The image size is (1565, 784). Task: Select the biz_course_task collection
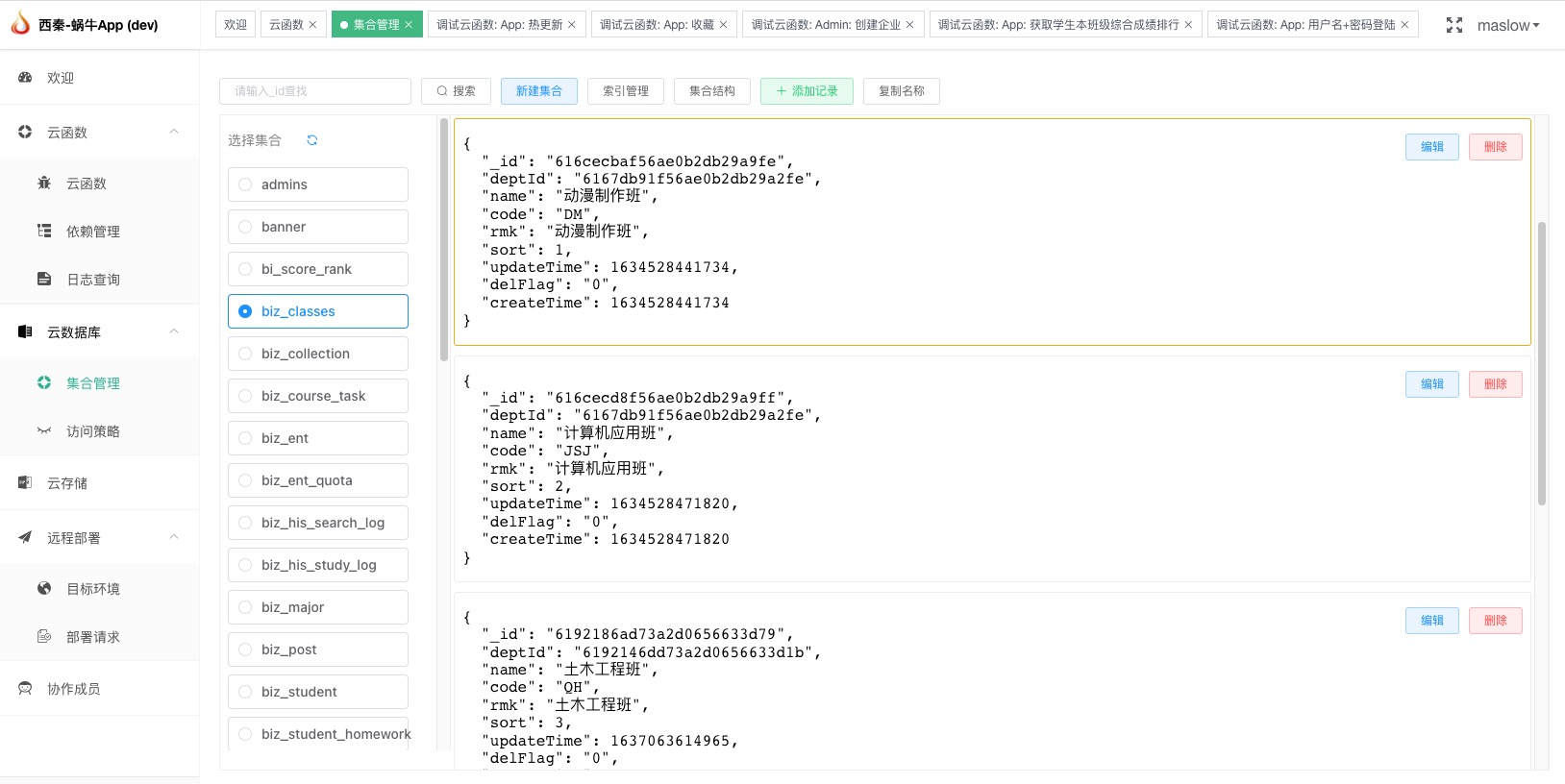point(318,396)
